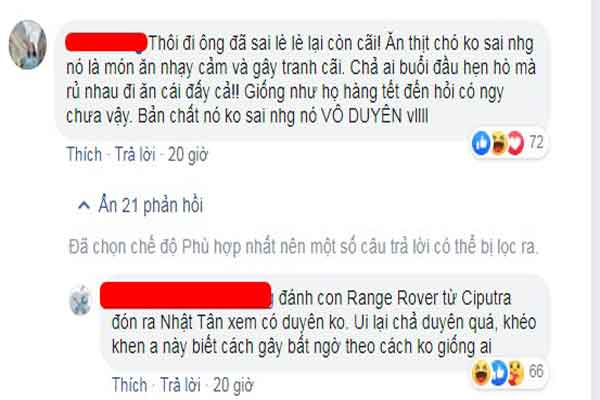The image size is (600, 400).
Task: Collapse replies via the Ẩn 21 phản hồi chevron
Action: coord(84,206)
